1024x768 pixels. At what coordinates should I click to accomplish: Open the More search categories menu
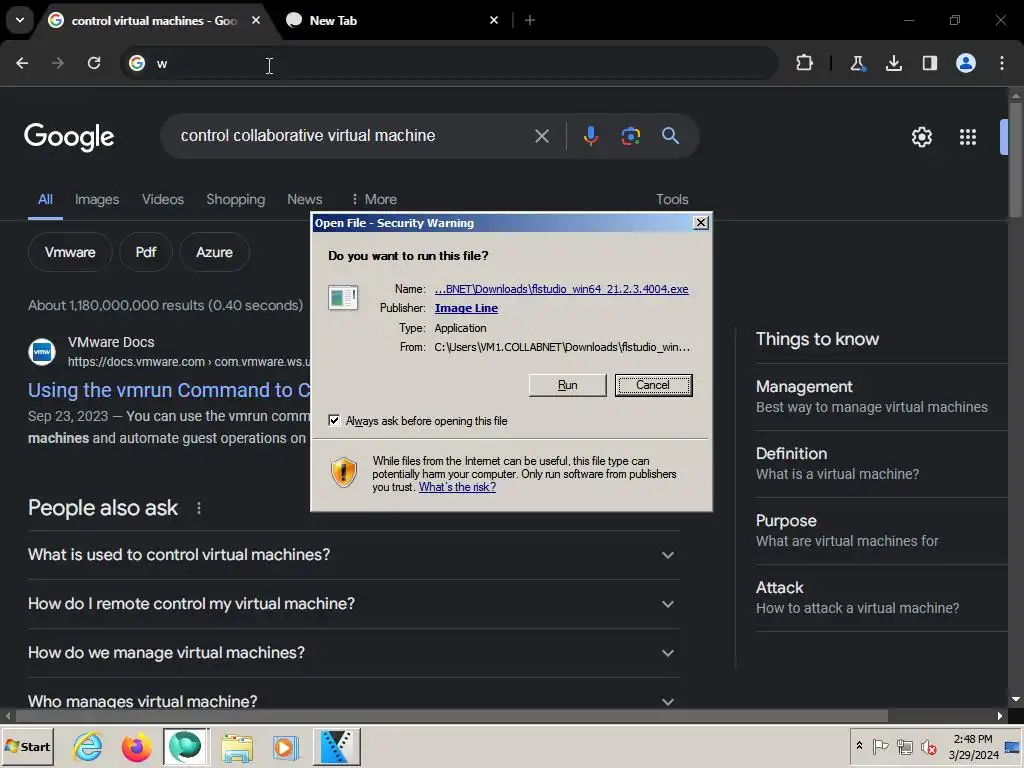pyautogui.click(x=374, y=199)
